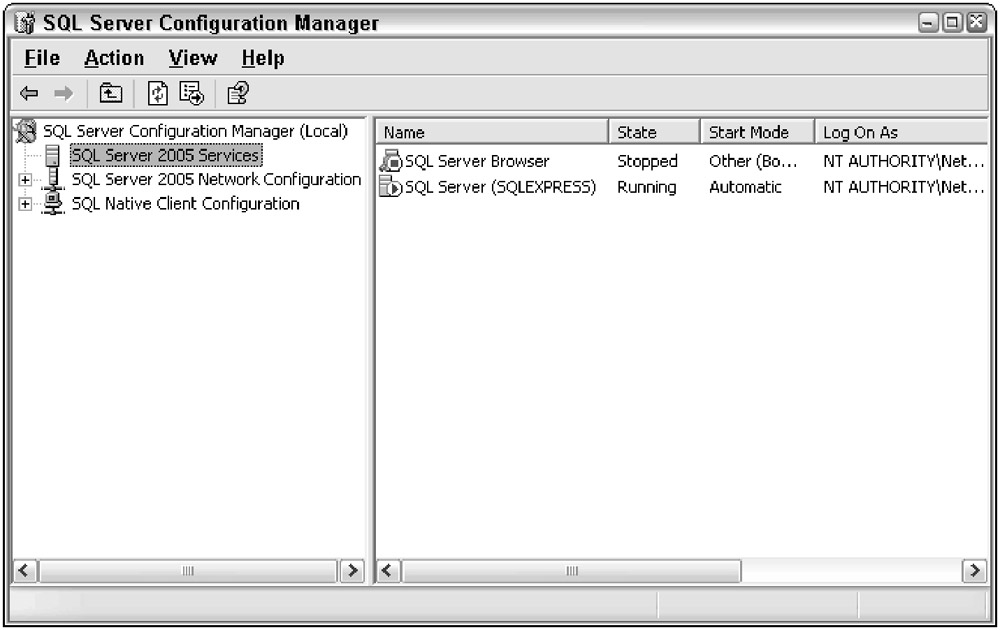Sort services by the Name column header
Viewport: 1000px width, 630px height.
(x=492, y=132)
